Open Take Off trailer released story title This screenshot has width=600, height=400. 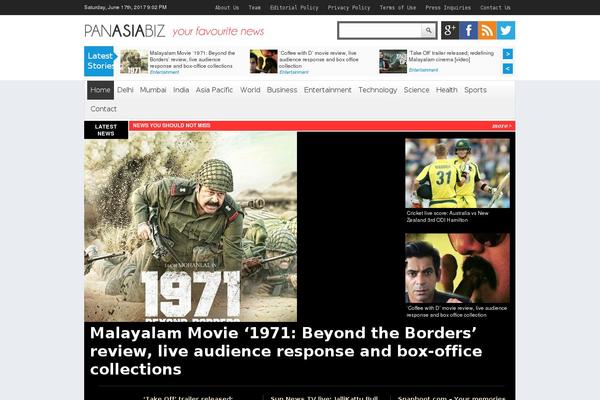pyautogui.click(x=451, y=56)
